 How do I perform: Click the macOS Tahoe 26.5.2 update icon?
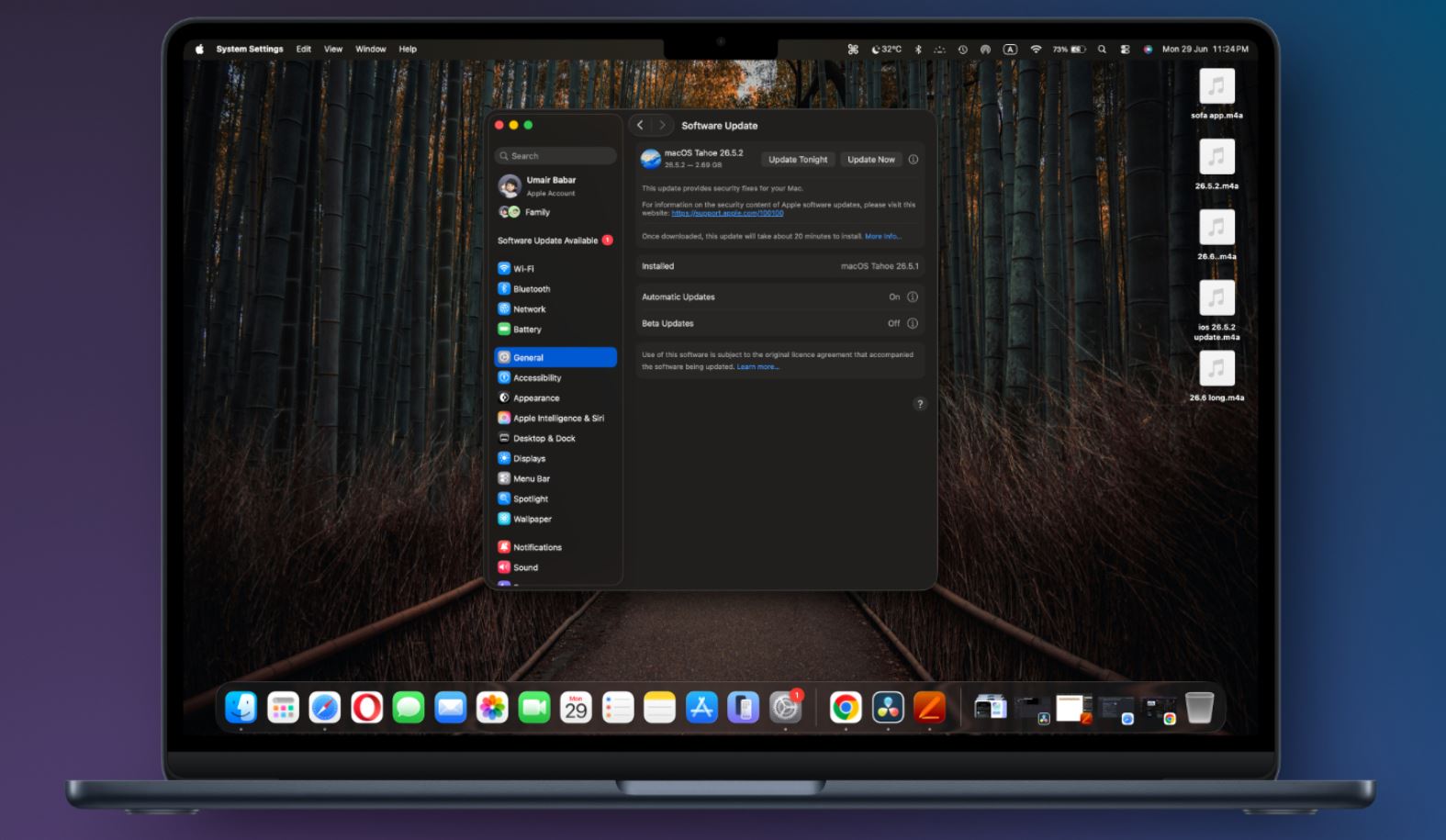(651, 159)
